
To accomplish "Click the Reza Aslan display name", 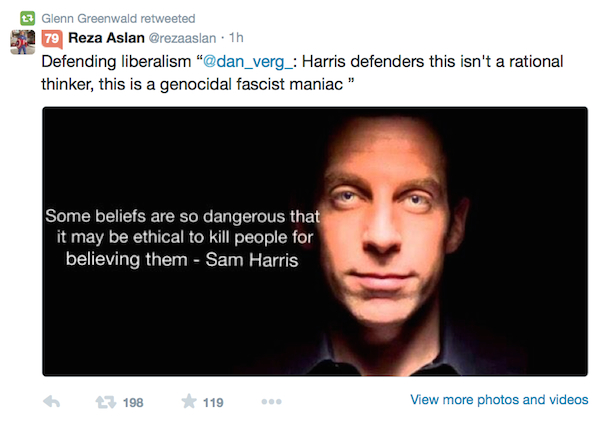I will coord(107,38).
